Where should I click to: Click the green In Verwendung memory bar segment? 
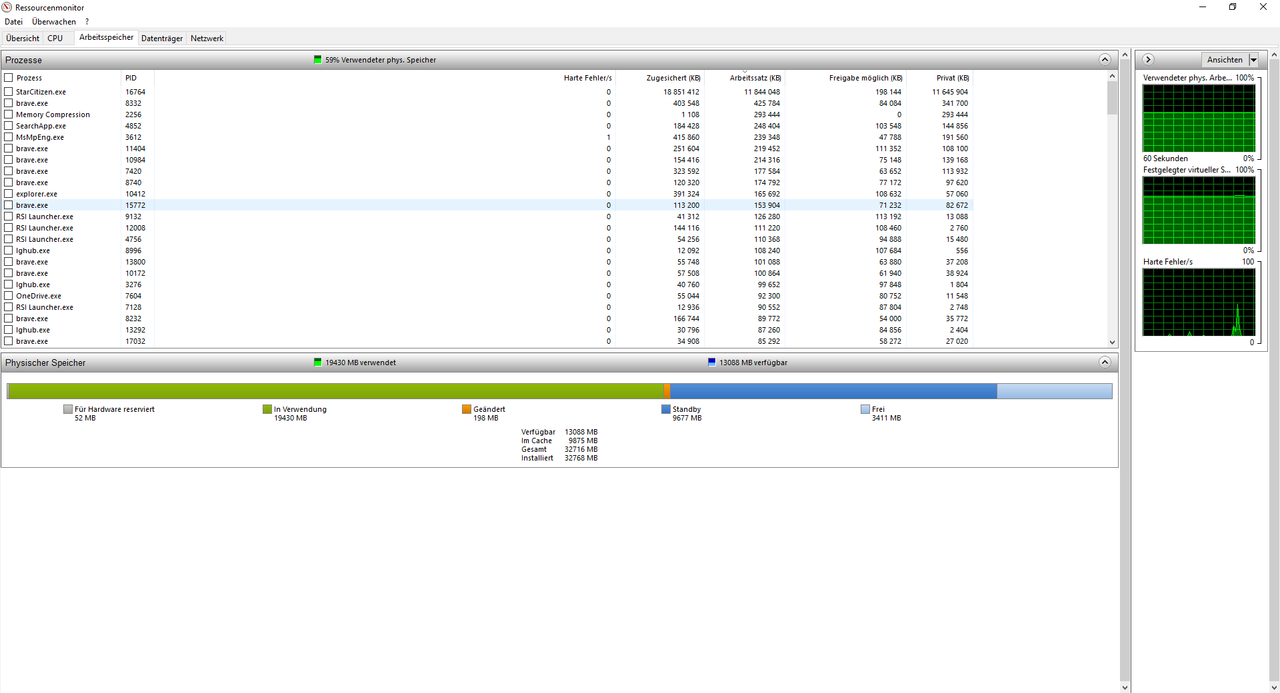pyautogui.click(x=336, y=391)
